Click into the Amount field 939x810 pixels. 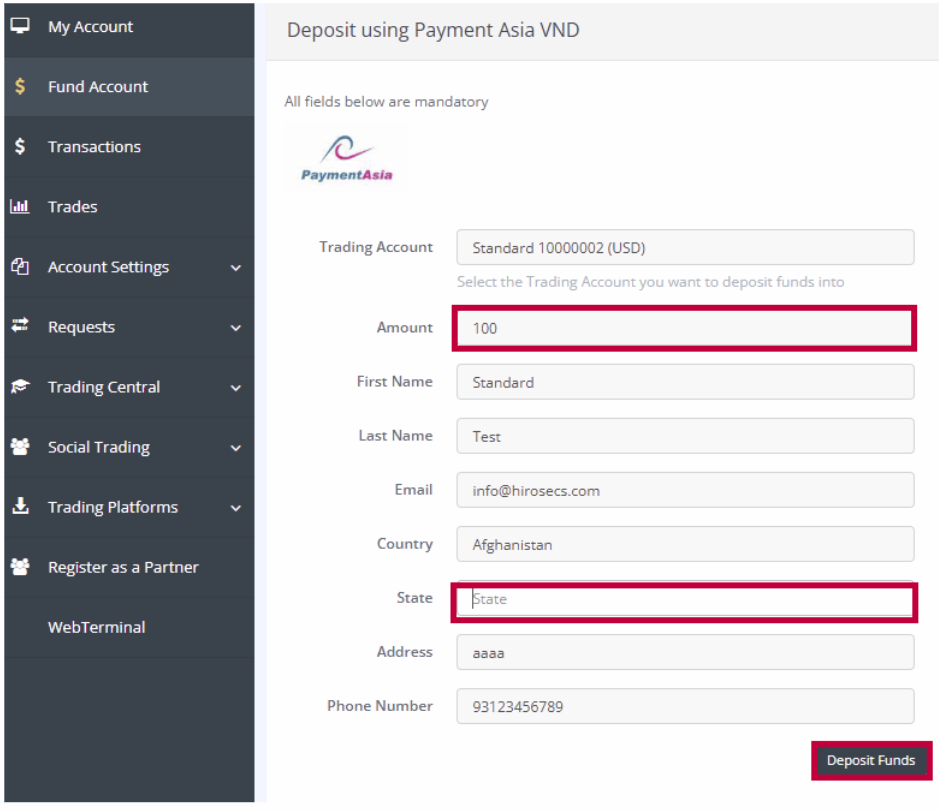click(x=685, y=329)
